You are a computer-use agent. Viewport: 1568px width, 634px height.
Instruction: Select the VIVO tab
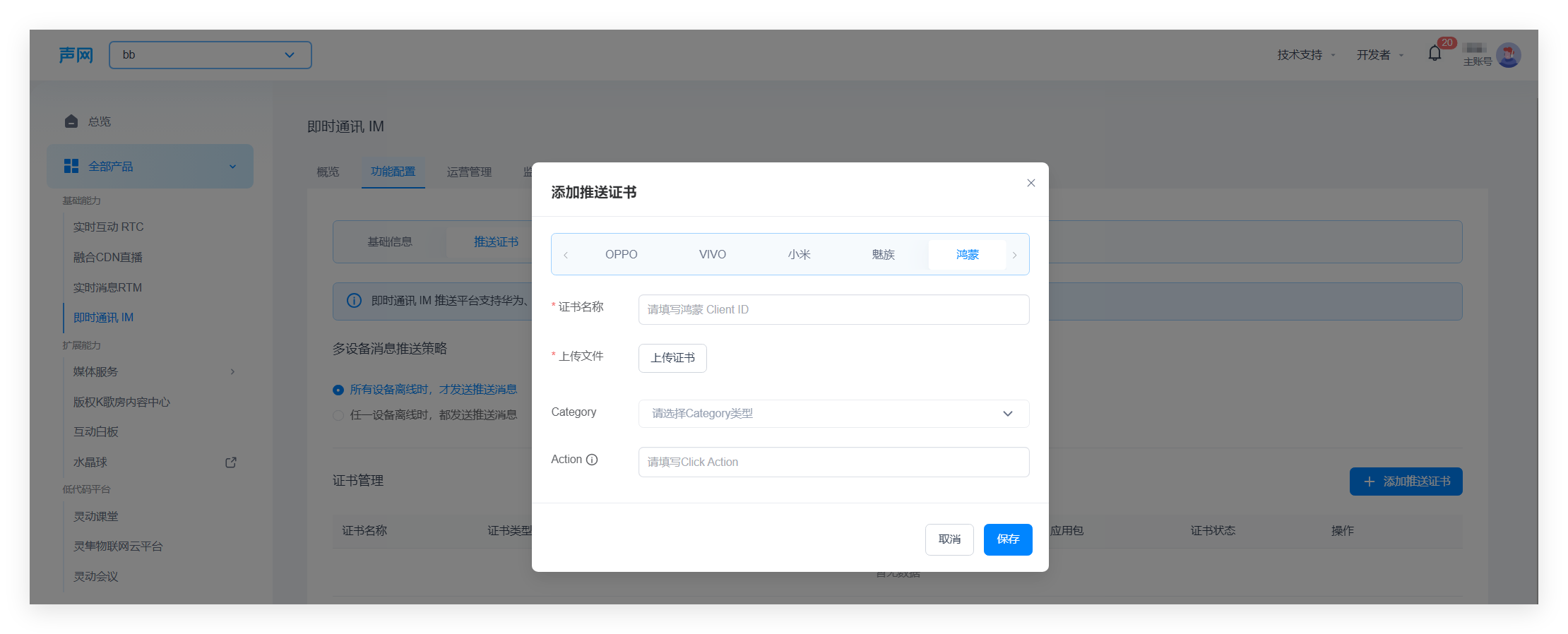(712, 254)
